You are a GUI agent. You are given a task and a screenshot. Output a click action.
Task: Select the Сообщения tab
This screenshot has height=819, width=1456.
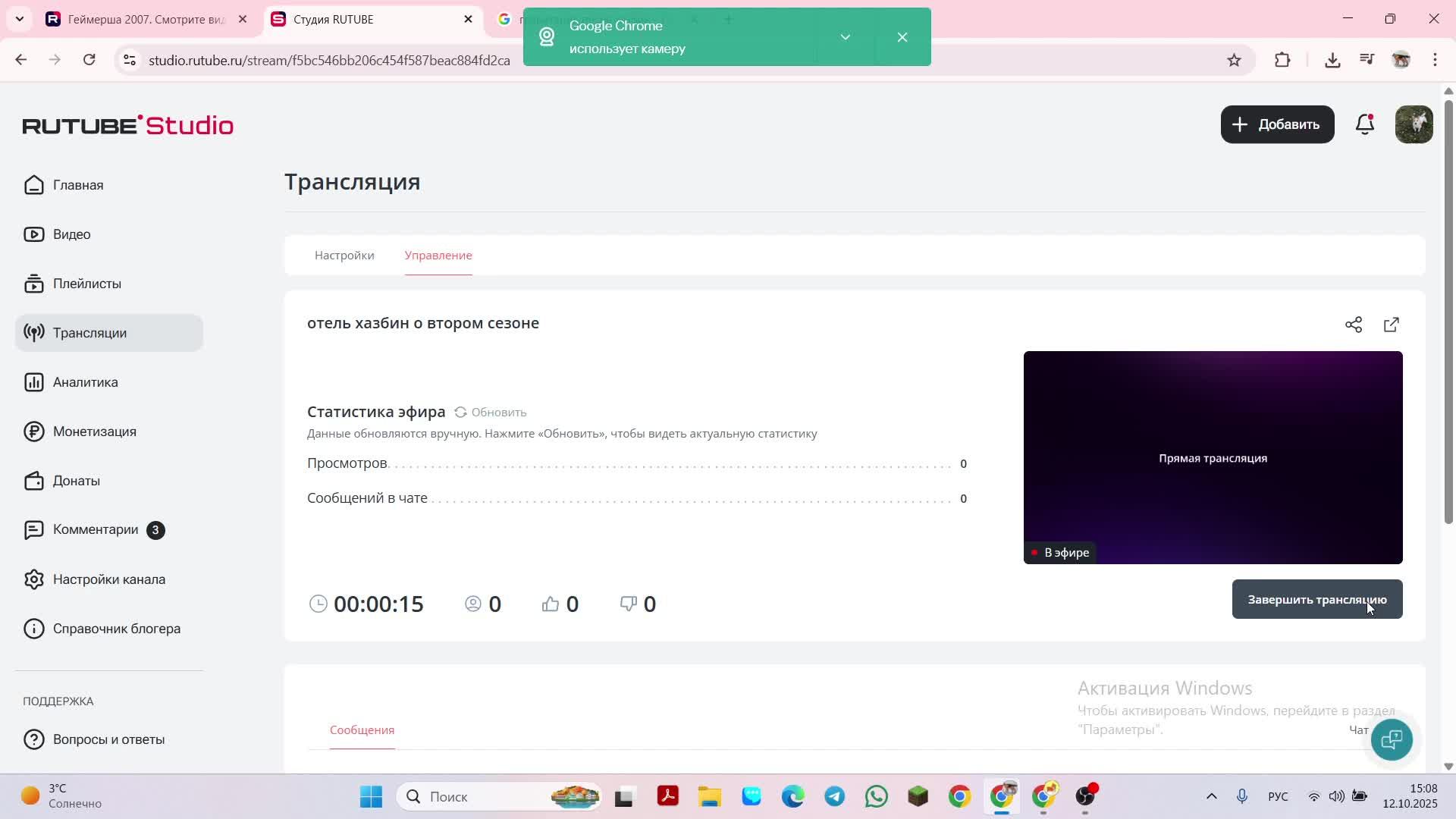[x=362, y=730]
